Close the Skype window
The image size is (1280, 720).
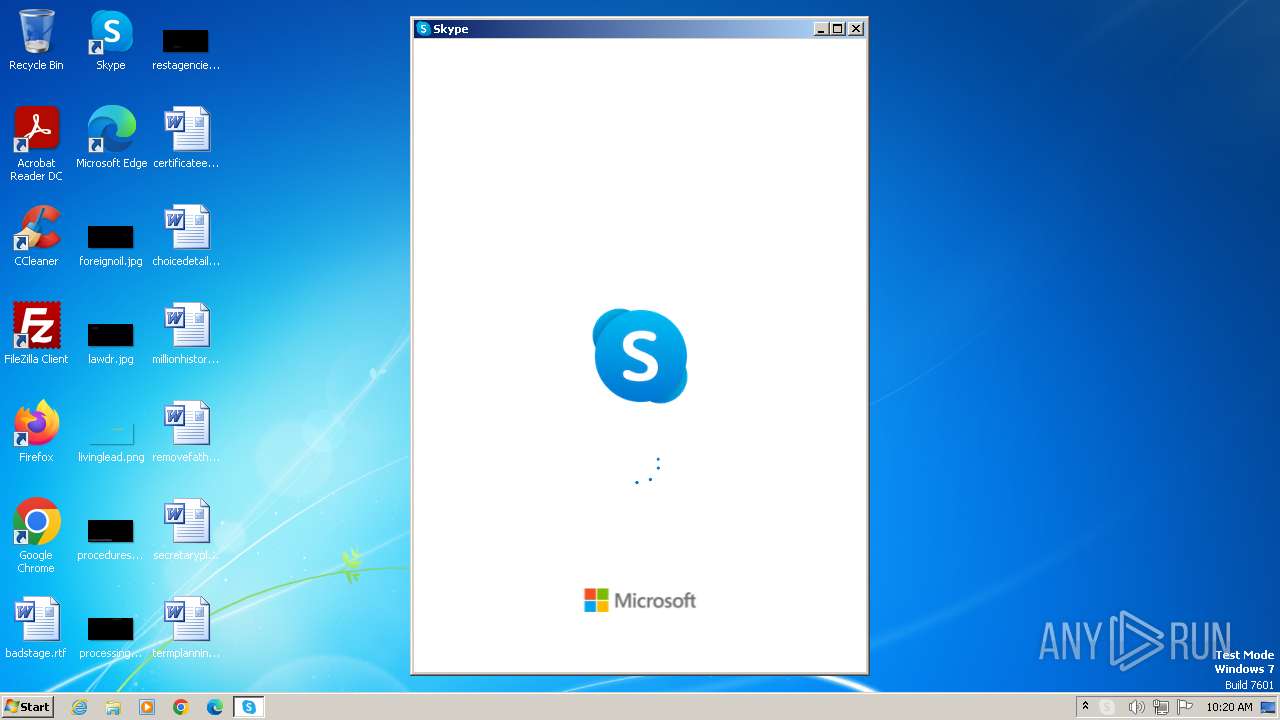click(856, 29)
